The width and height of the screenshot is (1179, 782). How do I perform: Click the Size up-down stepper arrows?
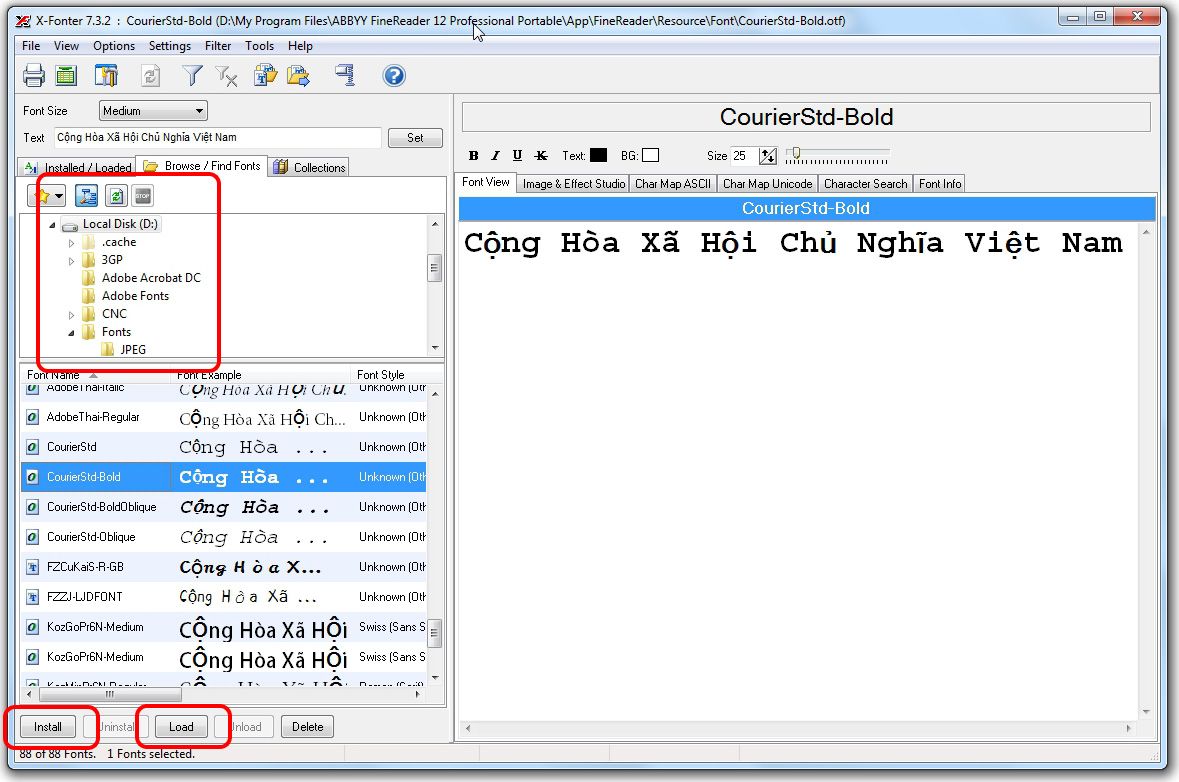pos(768,156)
